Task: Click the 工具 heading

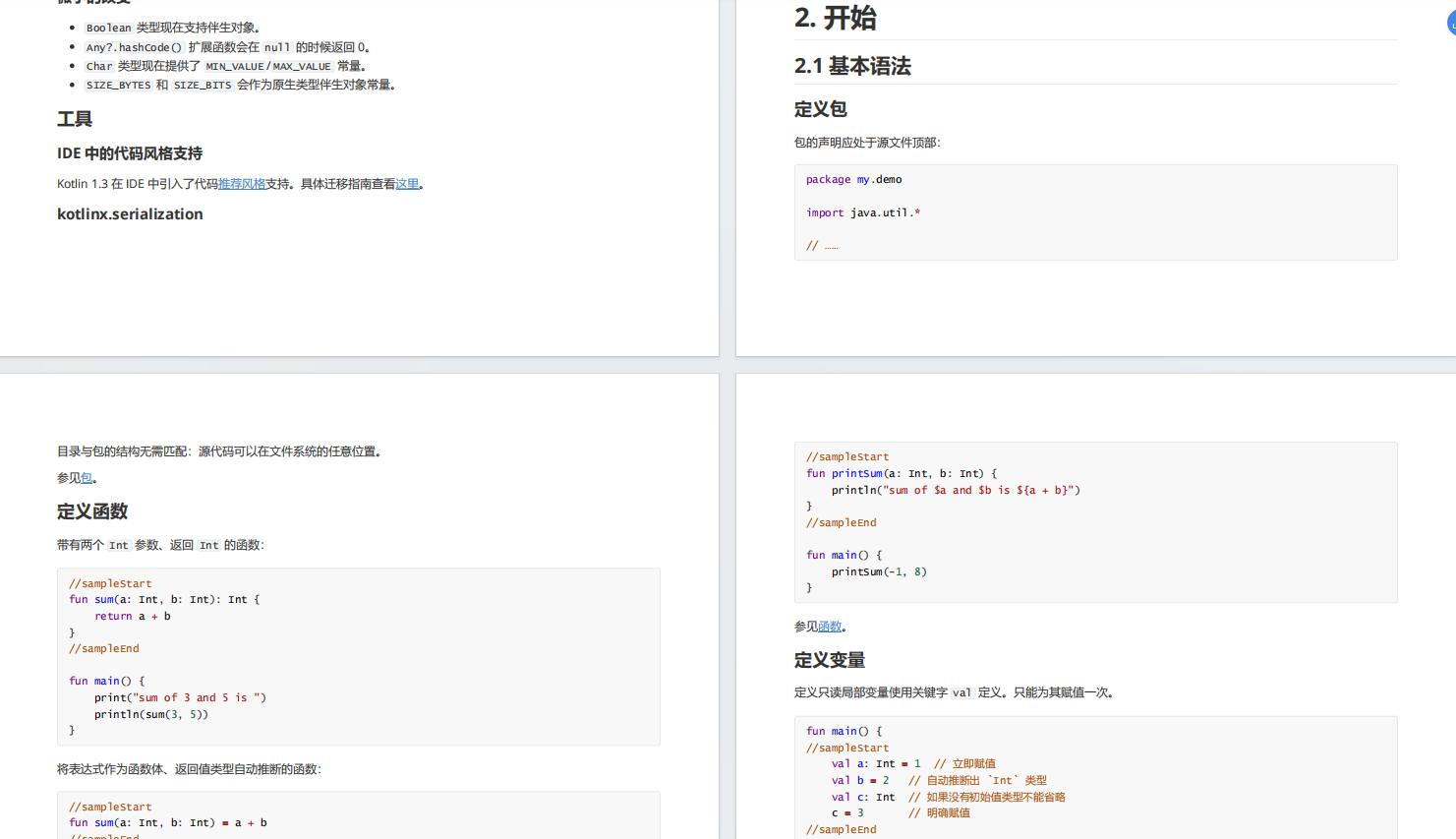Action: (73, 118)
